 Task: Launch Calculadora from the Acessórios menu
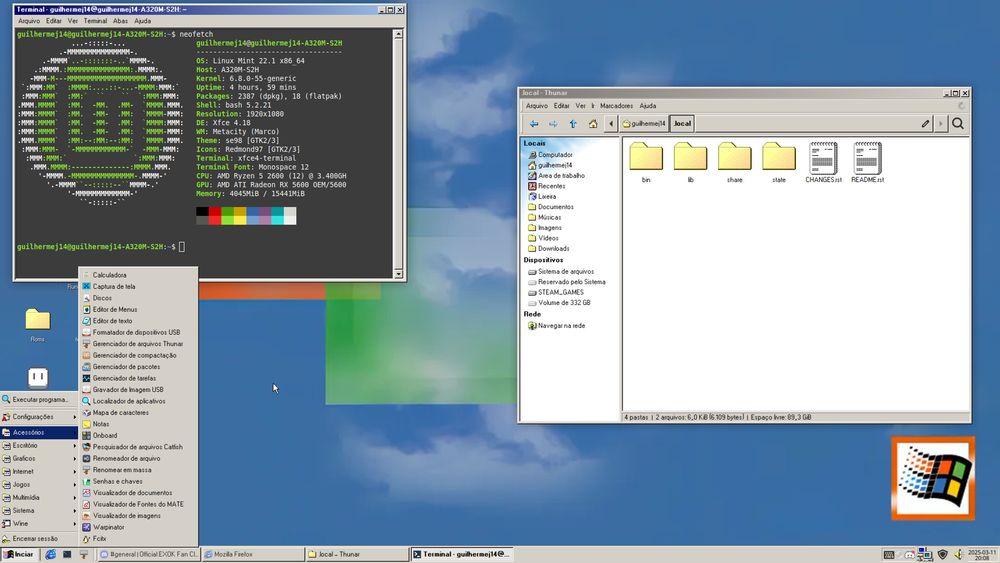coord(138,275)
